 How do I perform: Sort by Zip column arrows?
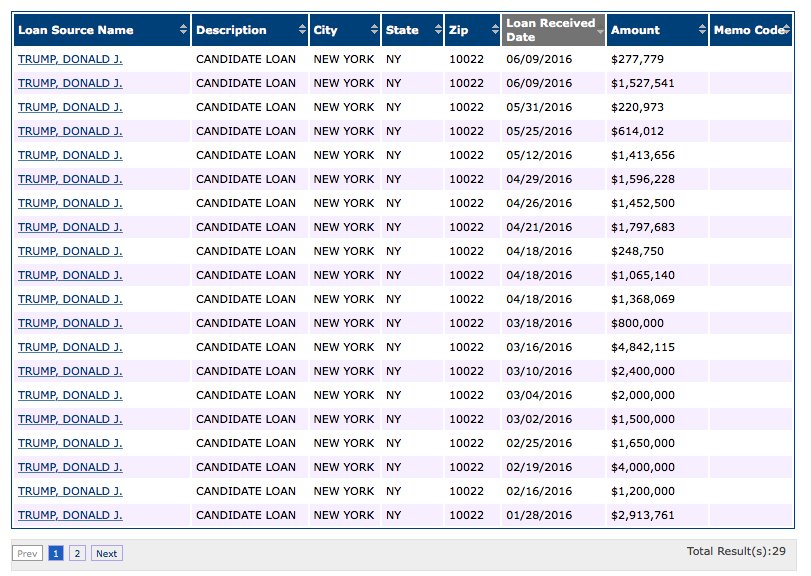coord(495,29)
